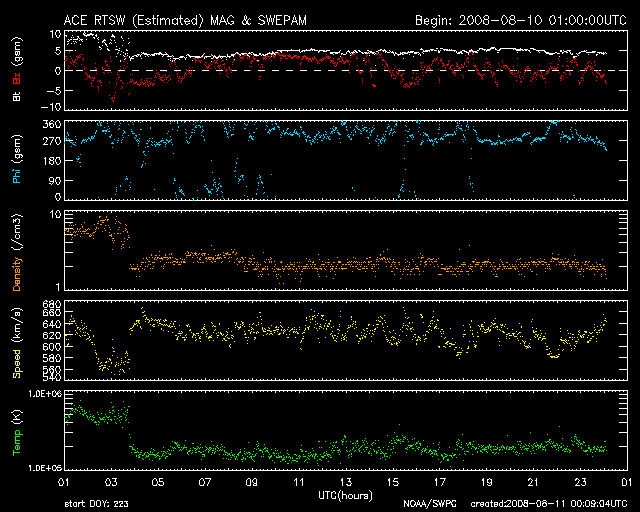The width and height of the screenshot is (640, 512).
Task: Click the '560' tick on the Speed axis
Action: pyautogui.click(x=52, y=369)
